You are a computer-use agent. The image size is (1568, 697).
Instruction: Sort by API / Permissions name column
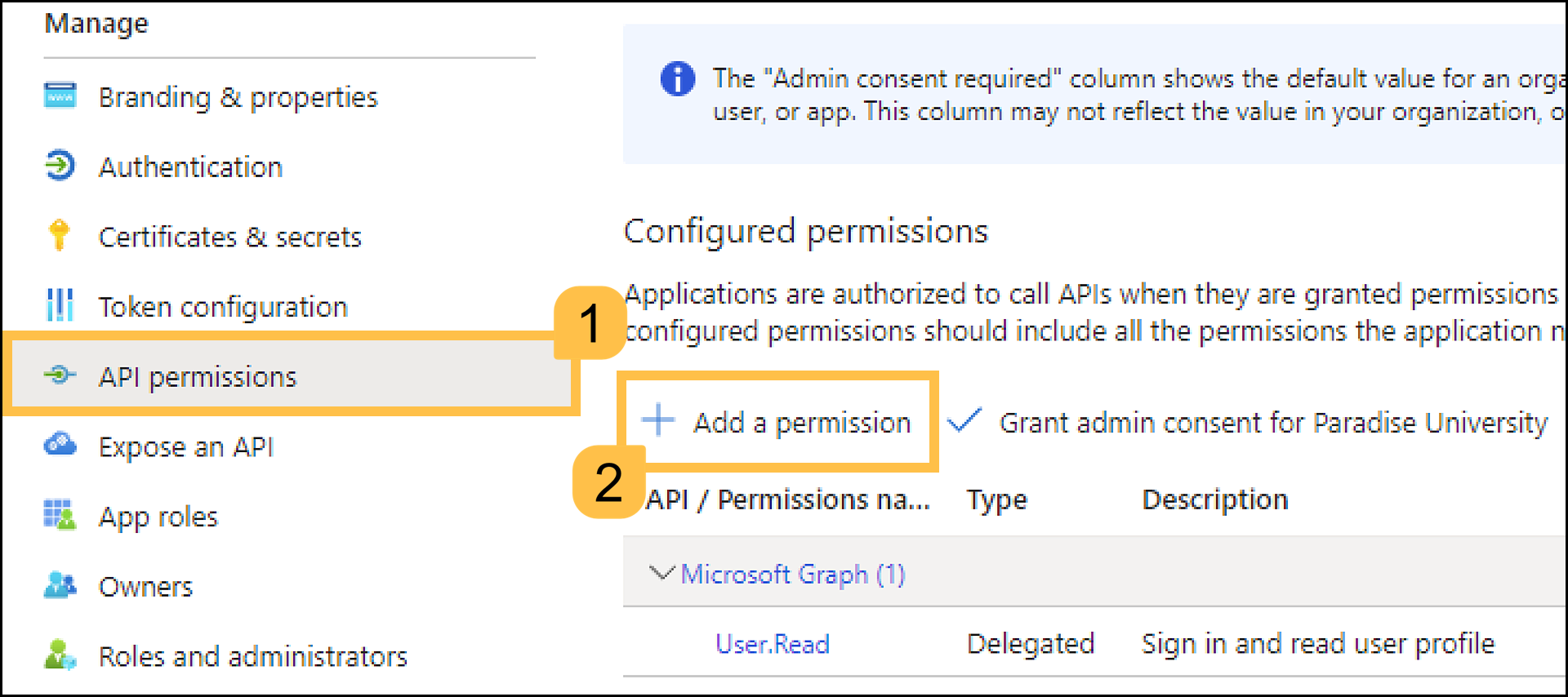pyautogui.click(x=787, y=499)
